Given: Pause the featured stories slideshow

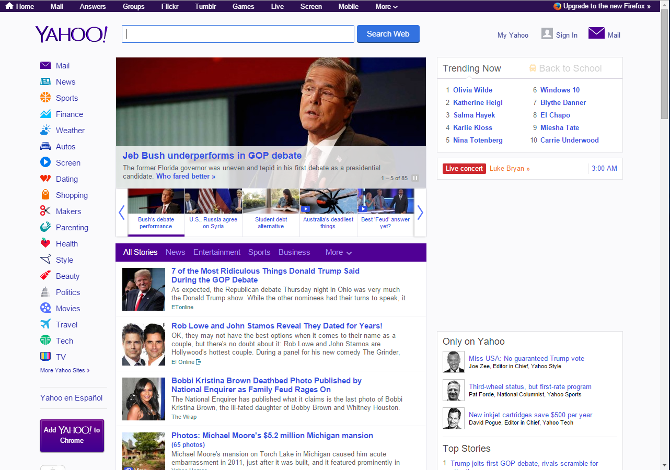Looking at the screenshot, I should pos(415,177).
